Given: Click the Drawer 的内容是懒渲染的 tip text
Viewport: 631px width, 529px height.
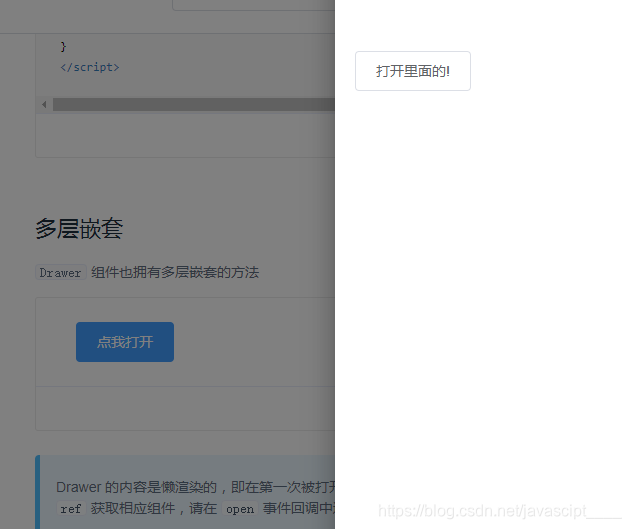Looking at the screenshot, I should 136,487.
